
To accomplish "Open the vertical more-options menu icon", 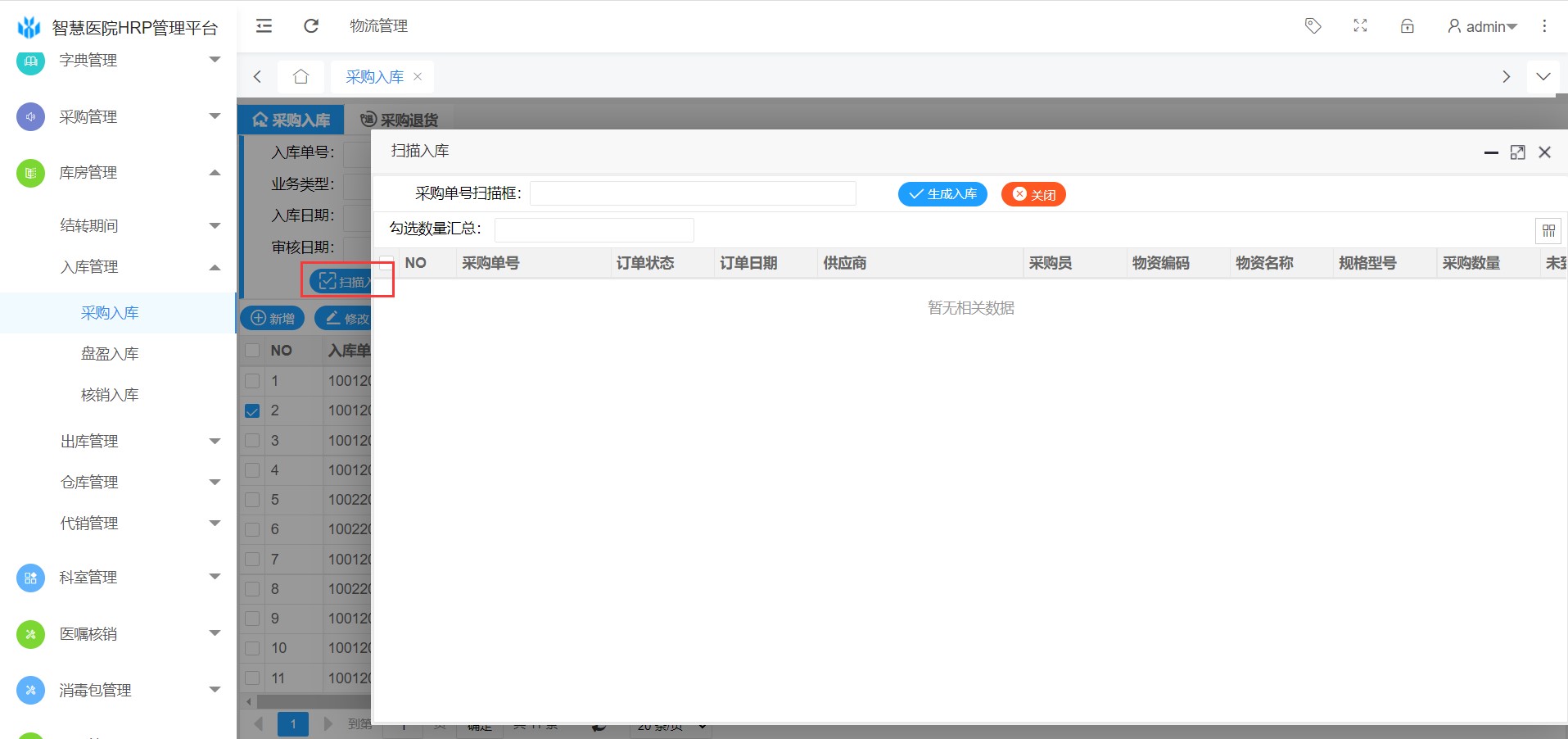I will click(1544, 26).
